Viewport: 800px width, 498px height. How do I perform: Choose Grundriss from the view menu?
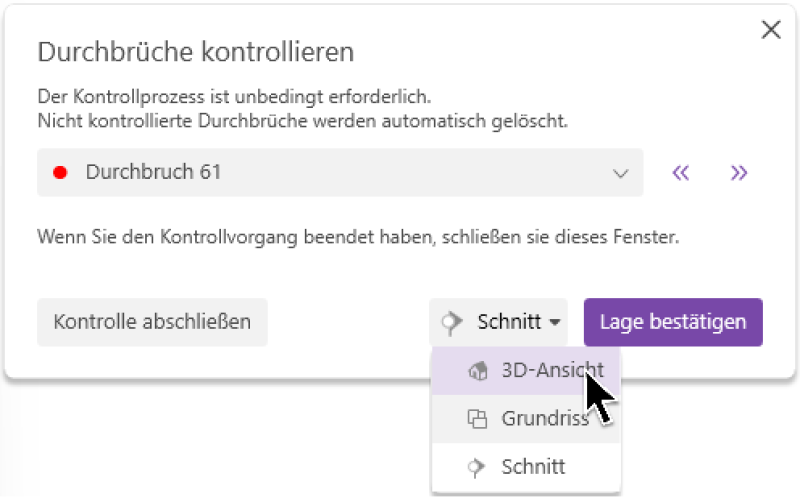544,419
